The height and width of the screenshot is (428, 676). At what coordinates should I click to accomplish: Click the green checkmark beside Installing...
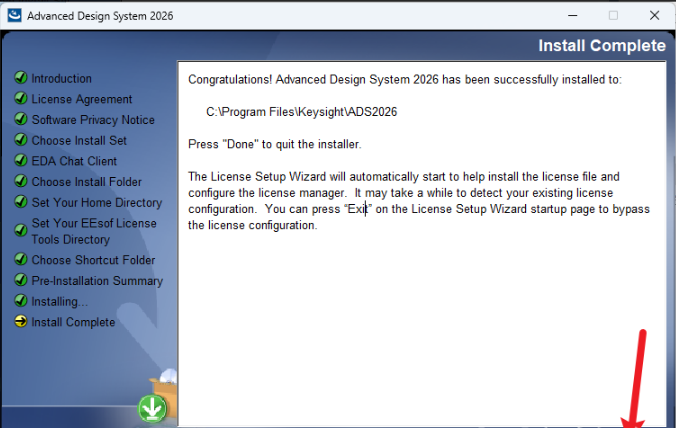[20, 301]
